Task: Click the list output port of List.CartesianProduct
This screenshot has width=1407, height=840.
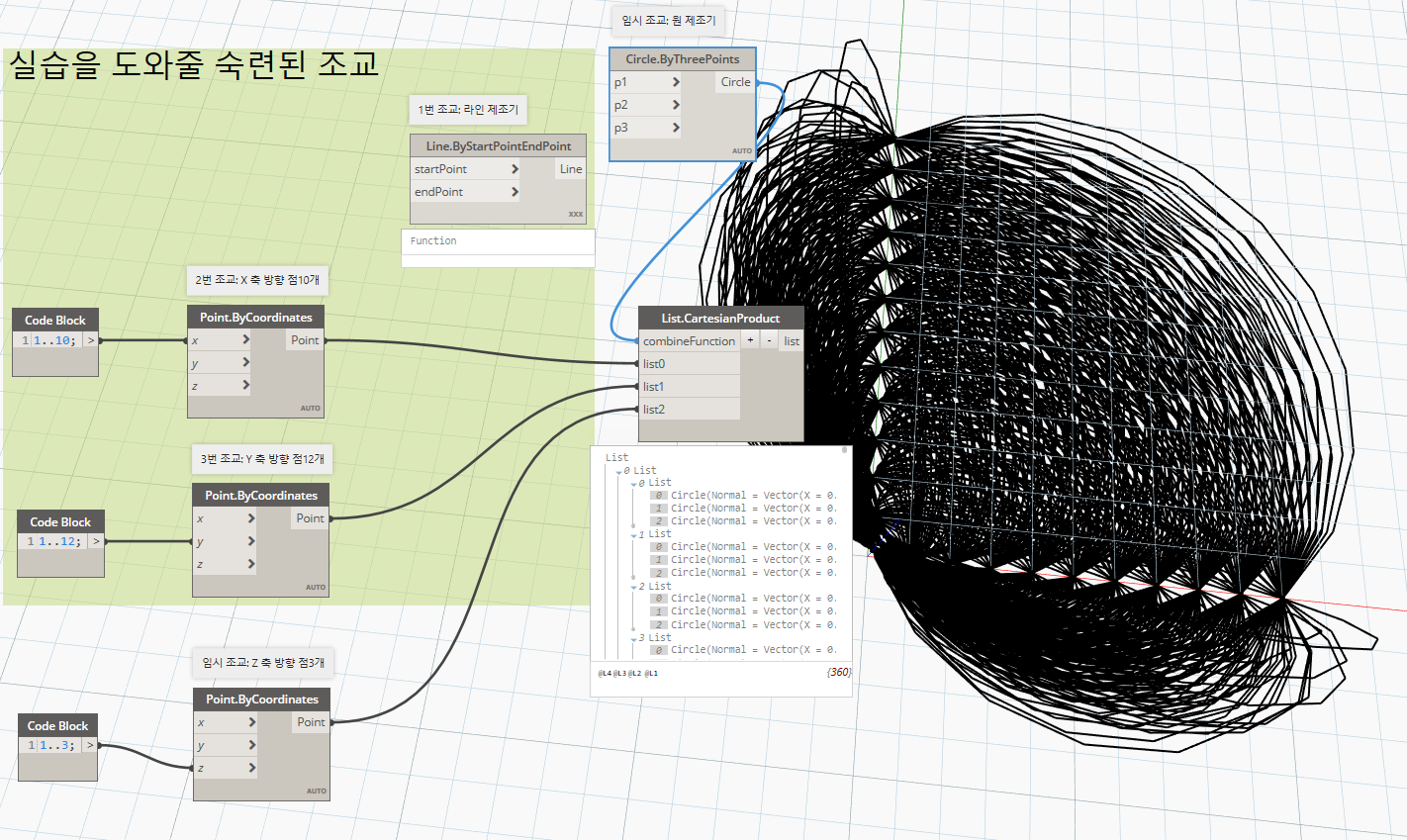Action: point(792,341)
